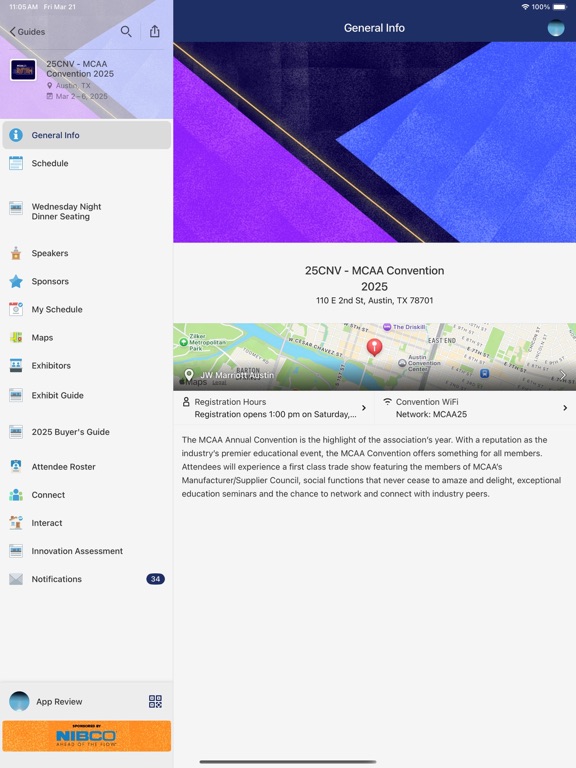Open the Maps icon in sidebar
This screenshot has height=768, width=576.
pyautogui.click(x=16, y=337)
